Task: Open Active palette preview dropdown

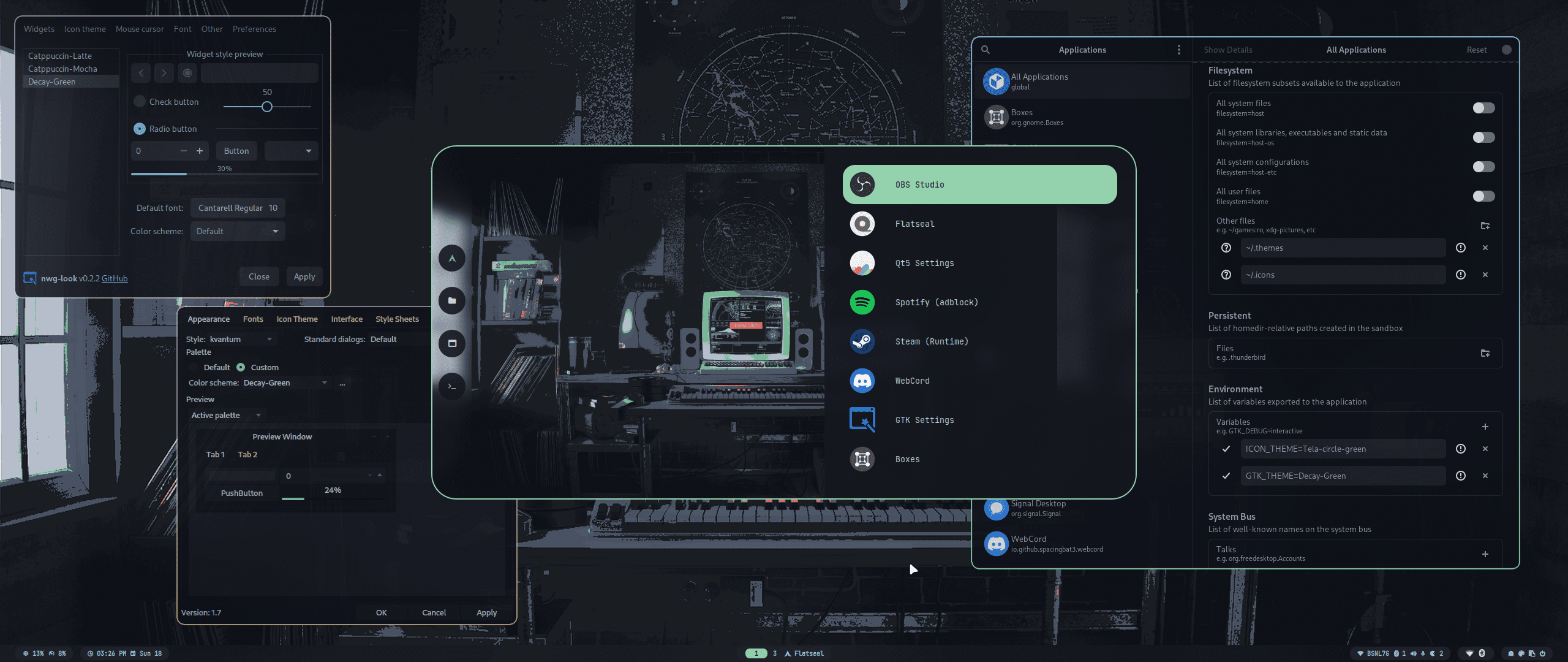Action: [x=225, y=416]
